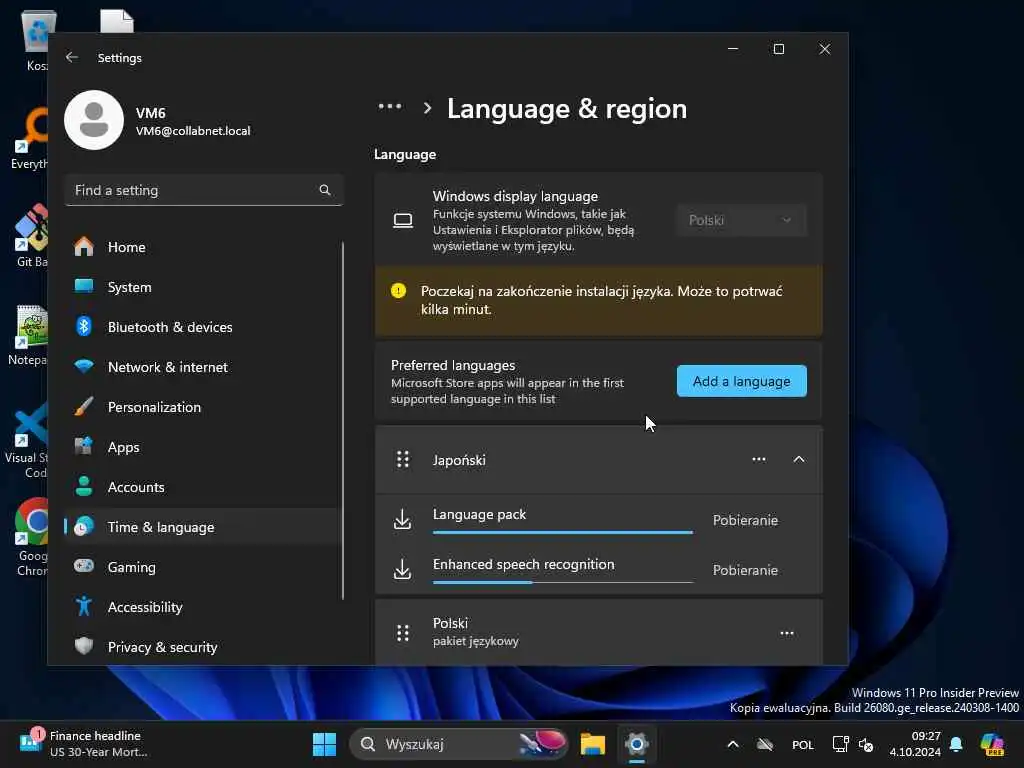Click the cloud sync tray icon
The image size is (1024, 768).
click(765, 744)
